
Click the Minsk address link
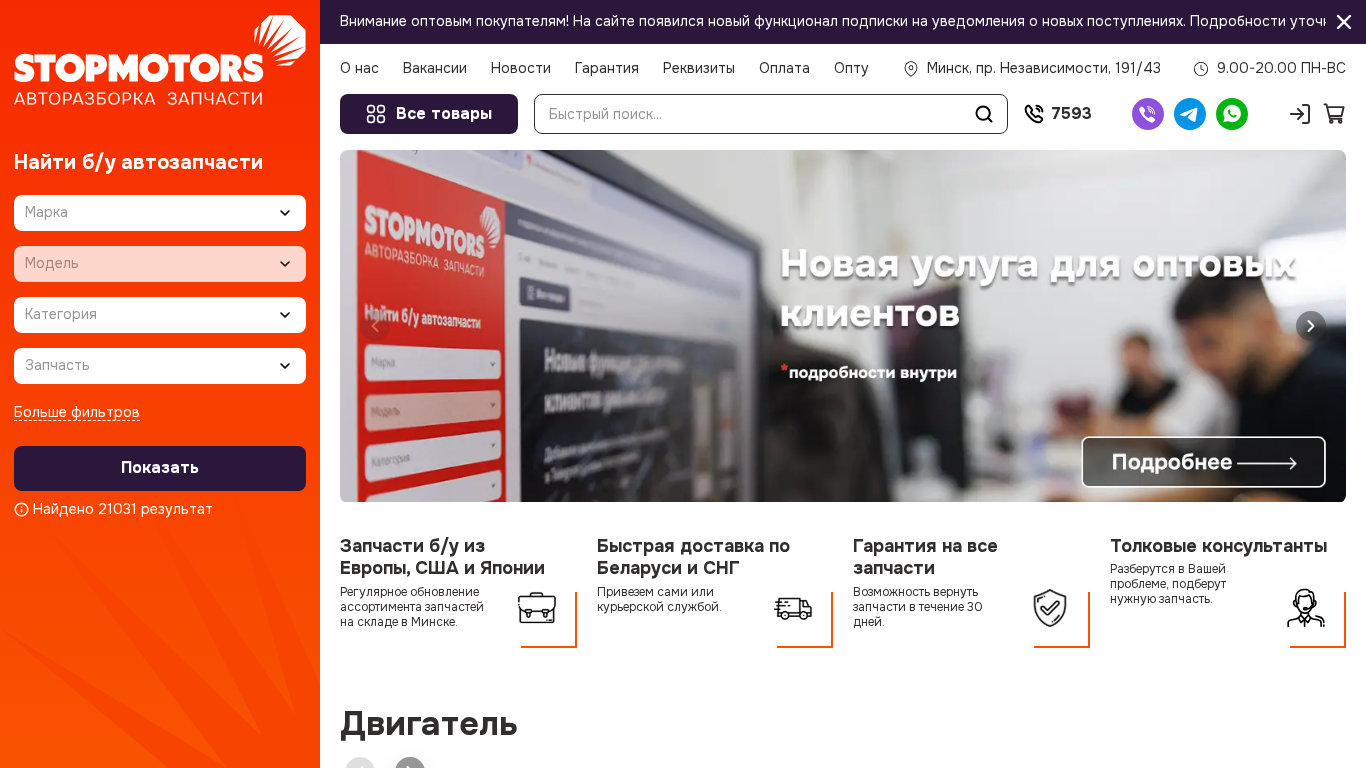pyautogui.click(x=1044, y=69)
